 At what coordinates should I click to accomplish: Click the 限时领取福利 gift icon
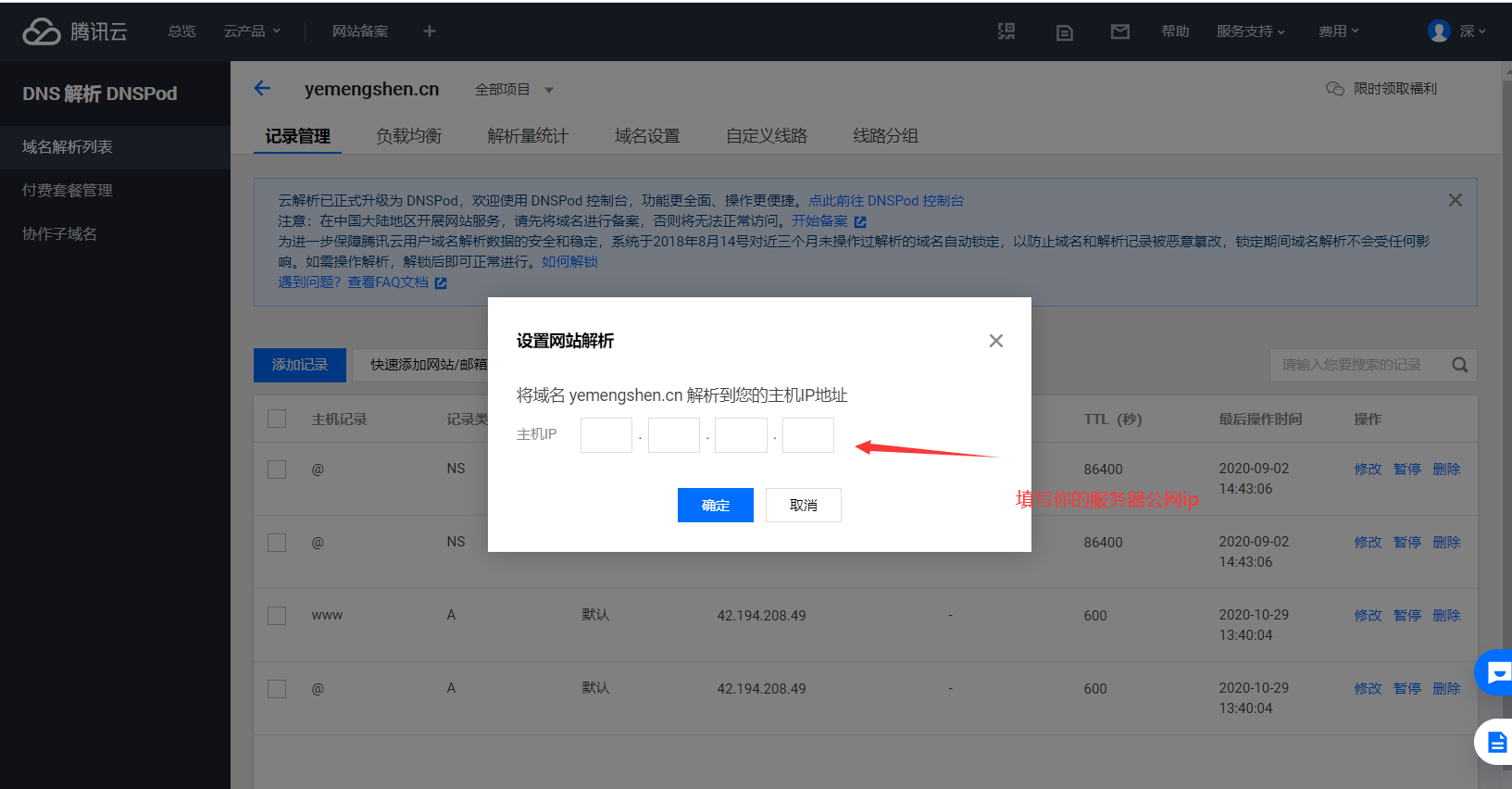click(1335, 89)
